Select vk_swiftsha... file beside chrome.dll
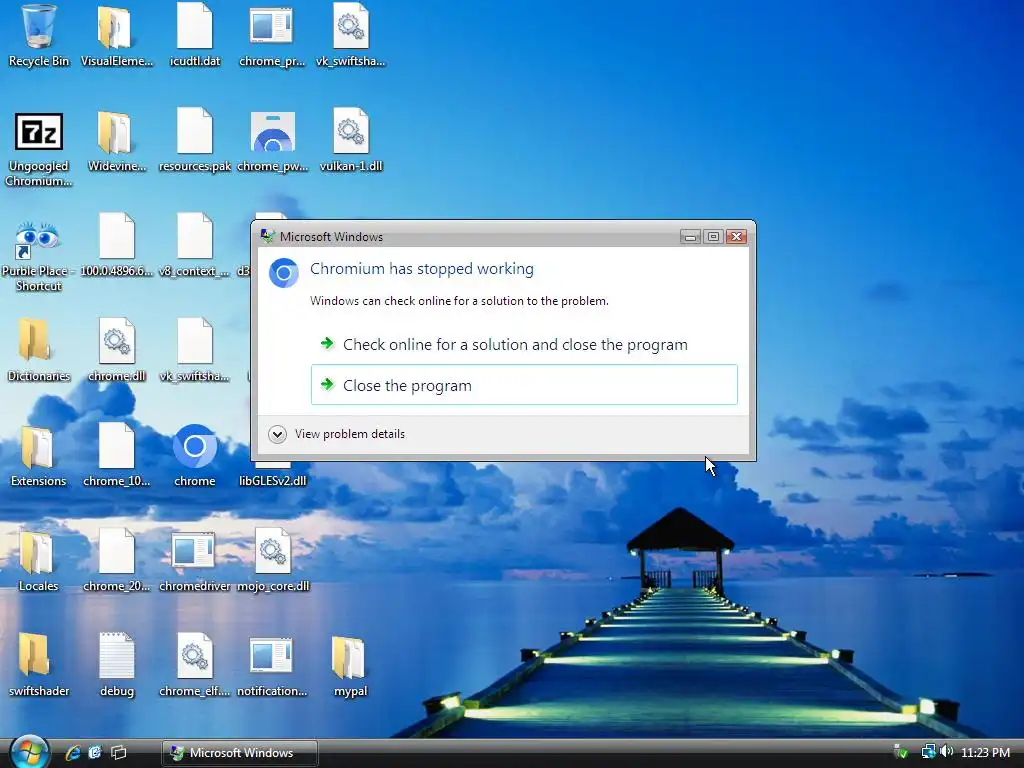Image resolution: width=1024 pixels, height=768 pixels. [x=195, y=351]
